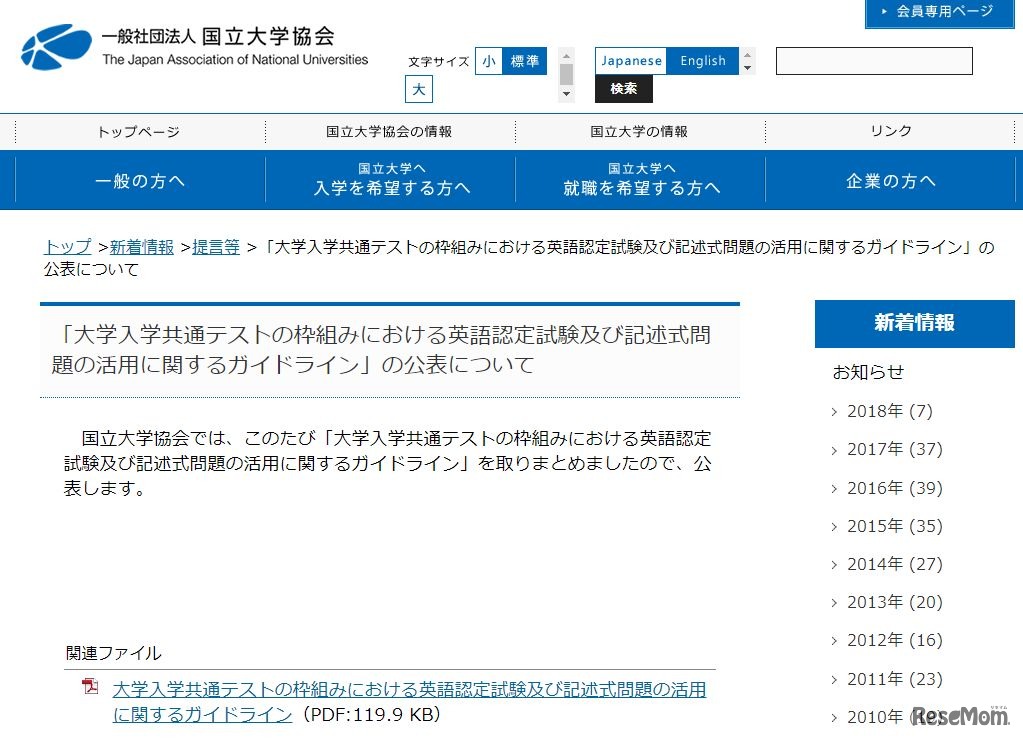
Task: Open 国立大学協会の情報 menu
Action: 389,132
